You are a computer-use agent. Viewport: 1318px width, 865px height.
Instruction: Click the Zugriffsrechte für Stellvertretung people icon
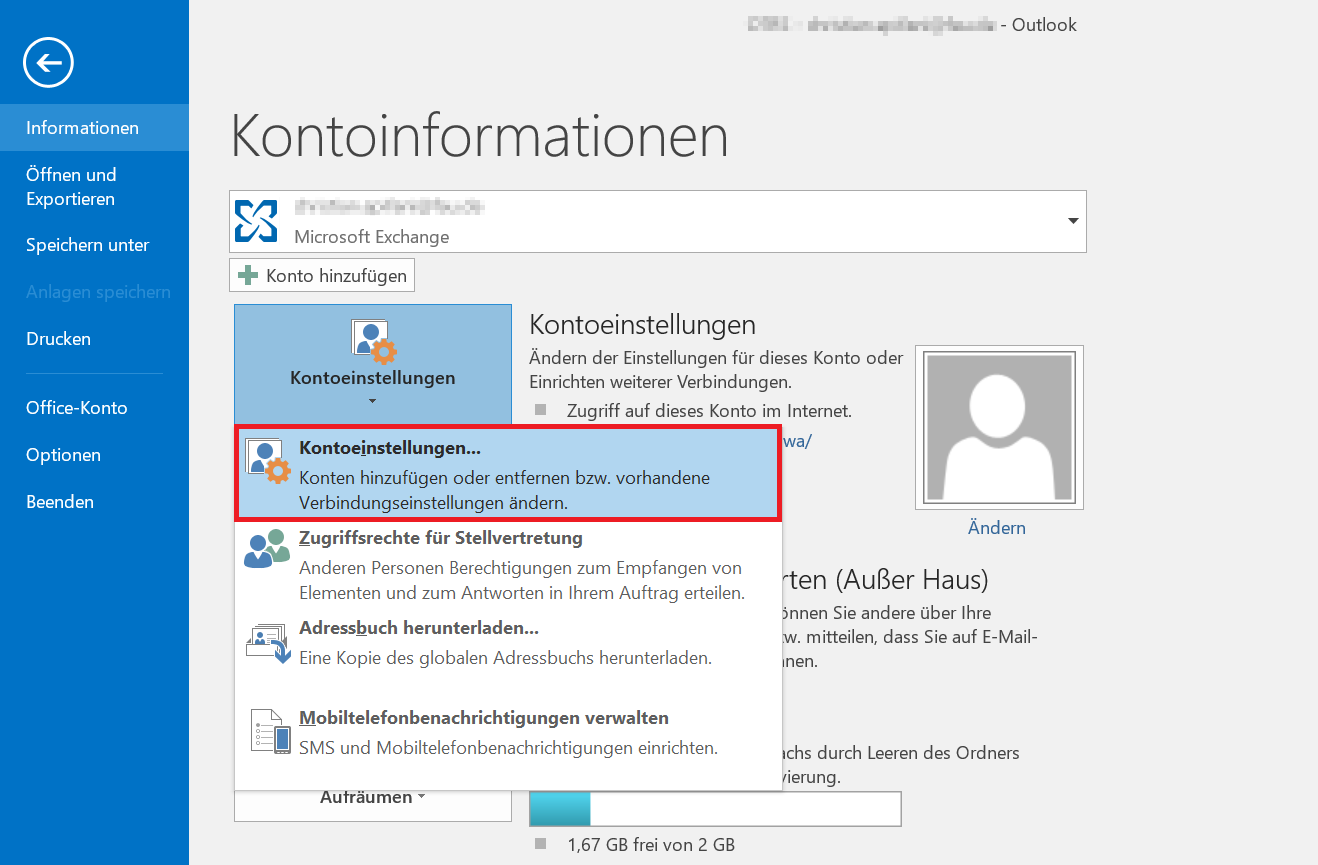pyautogui.click(x=266, y=549)
